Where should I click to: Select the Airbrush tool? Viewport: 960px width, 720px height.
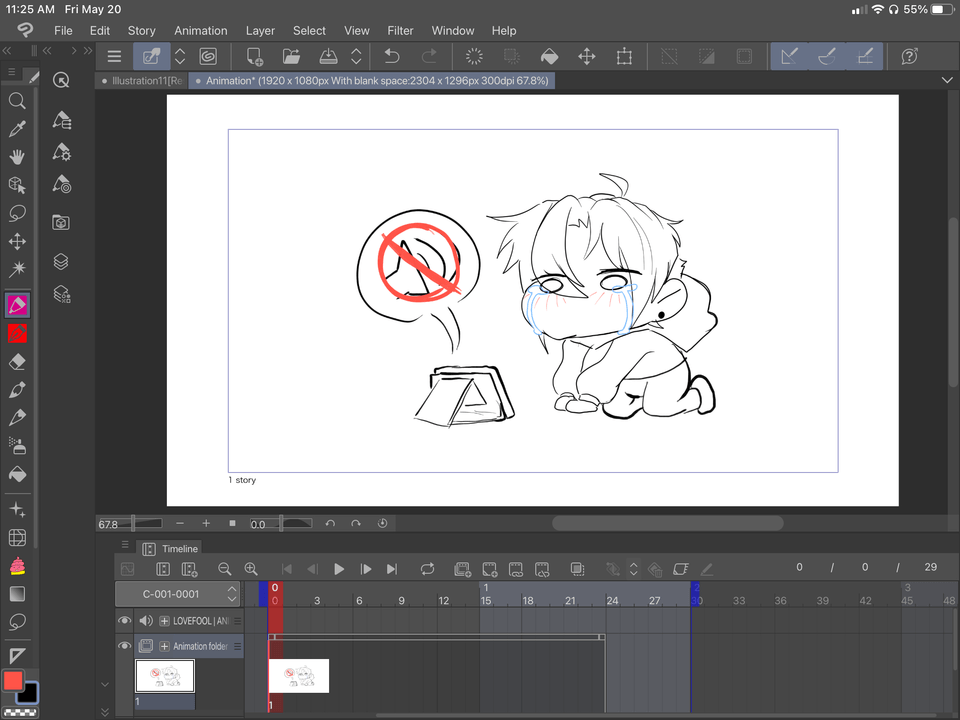click(x=17, y=446)
